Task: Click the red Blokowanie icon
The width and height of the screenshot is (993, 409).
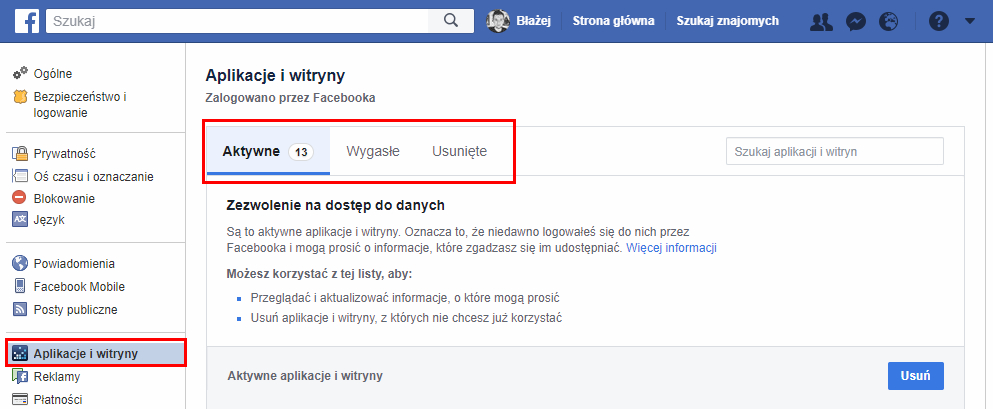Action: pyautogui.click(x=20, y=198)
